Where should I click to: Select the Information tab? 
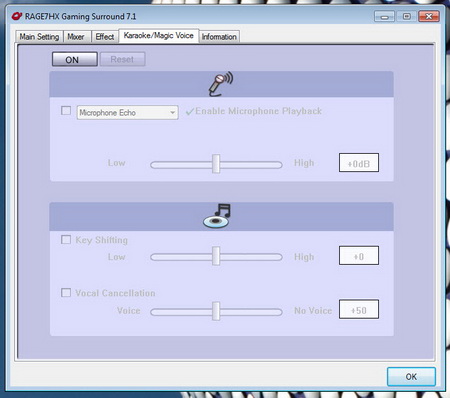click(219, 37)
